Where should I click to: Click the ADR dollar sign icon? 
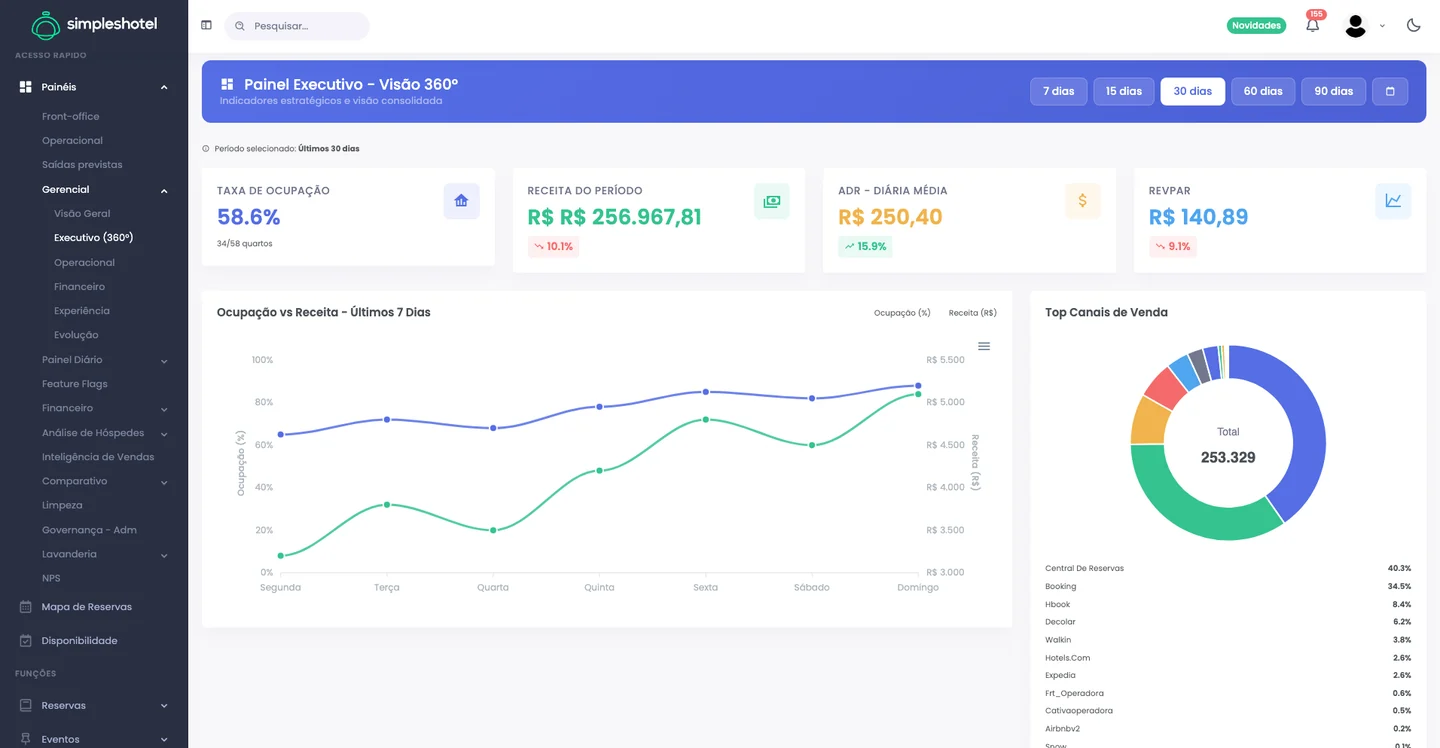pos(1082,201)
